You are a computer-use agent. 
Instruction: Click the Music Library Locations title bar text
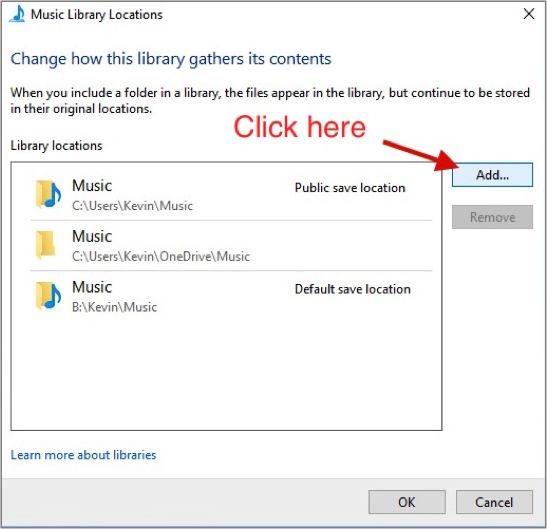coord(97,15)
